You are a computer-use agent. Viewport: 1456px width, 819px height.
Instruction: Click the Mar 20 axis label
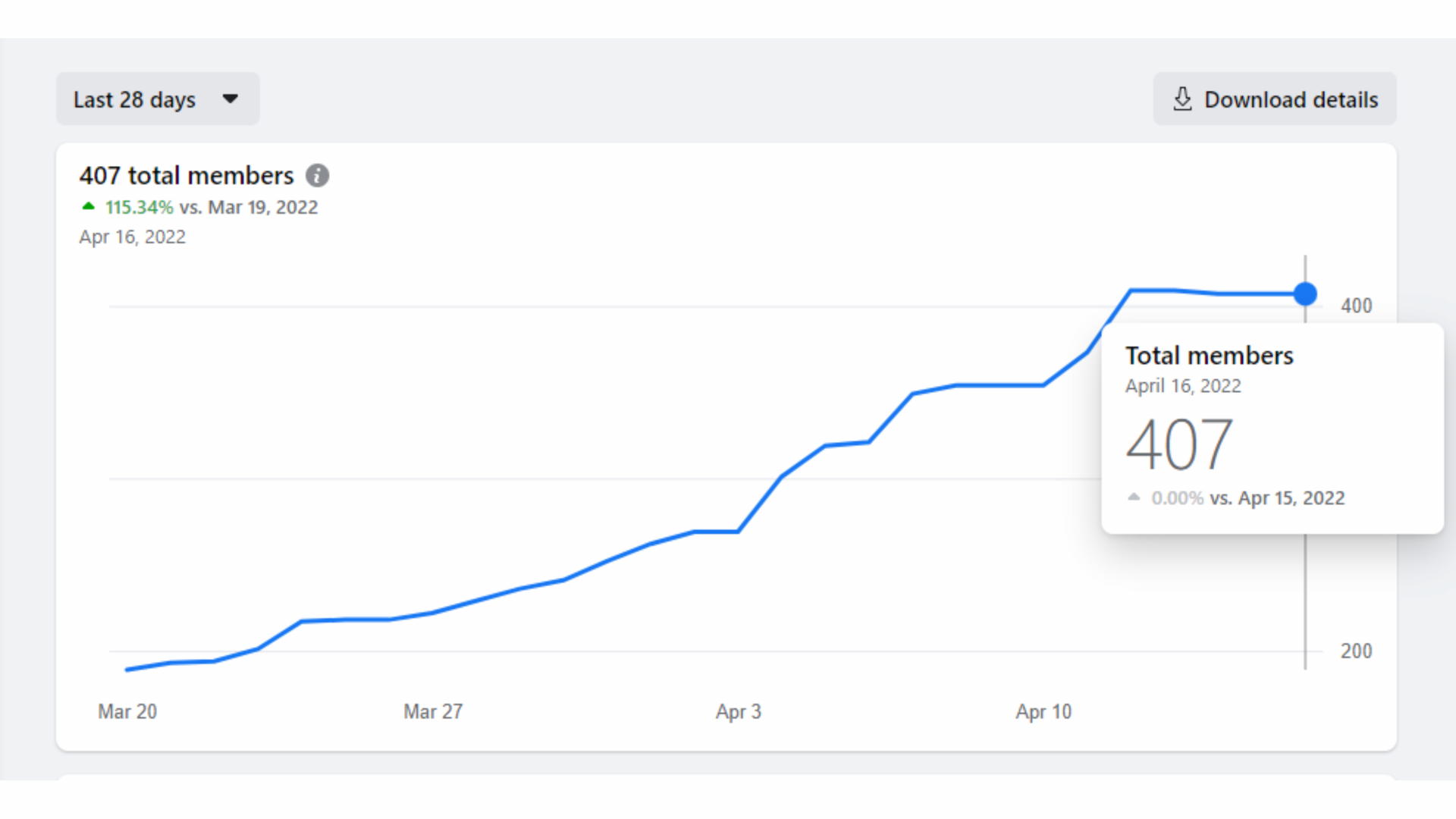point(127,712)
